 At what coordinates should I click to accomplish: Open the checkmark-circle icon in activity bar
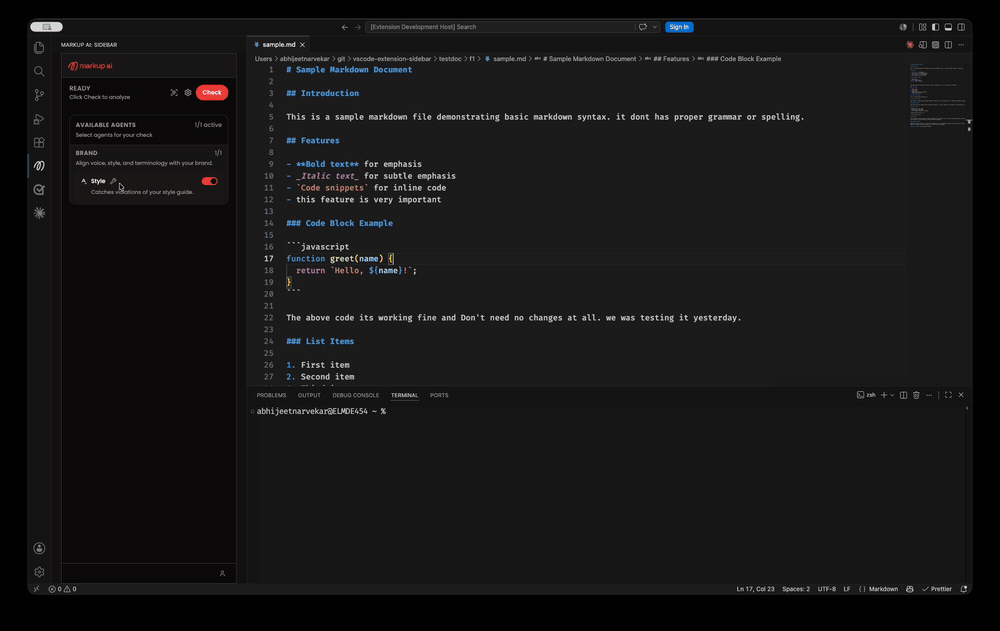[39, 189]
